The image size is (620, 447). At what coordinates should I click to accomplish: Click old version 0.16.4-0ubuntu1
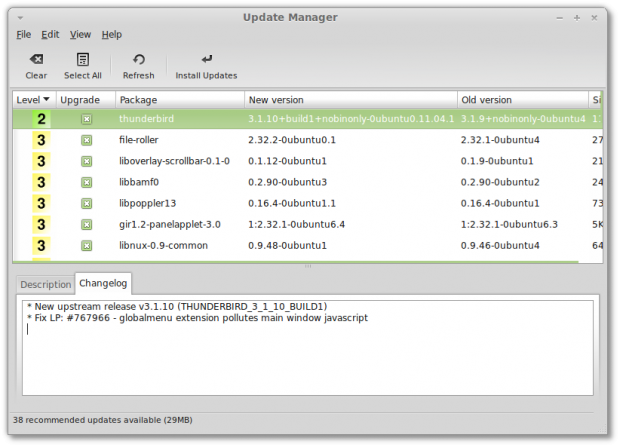coord(500,204)
